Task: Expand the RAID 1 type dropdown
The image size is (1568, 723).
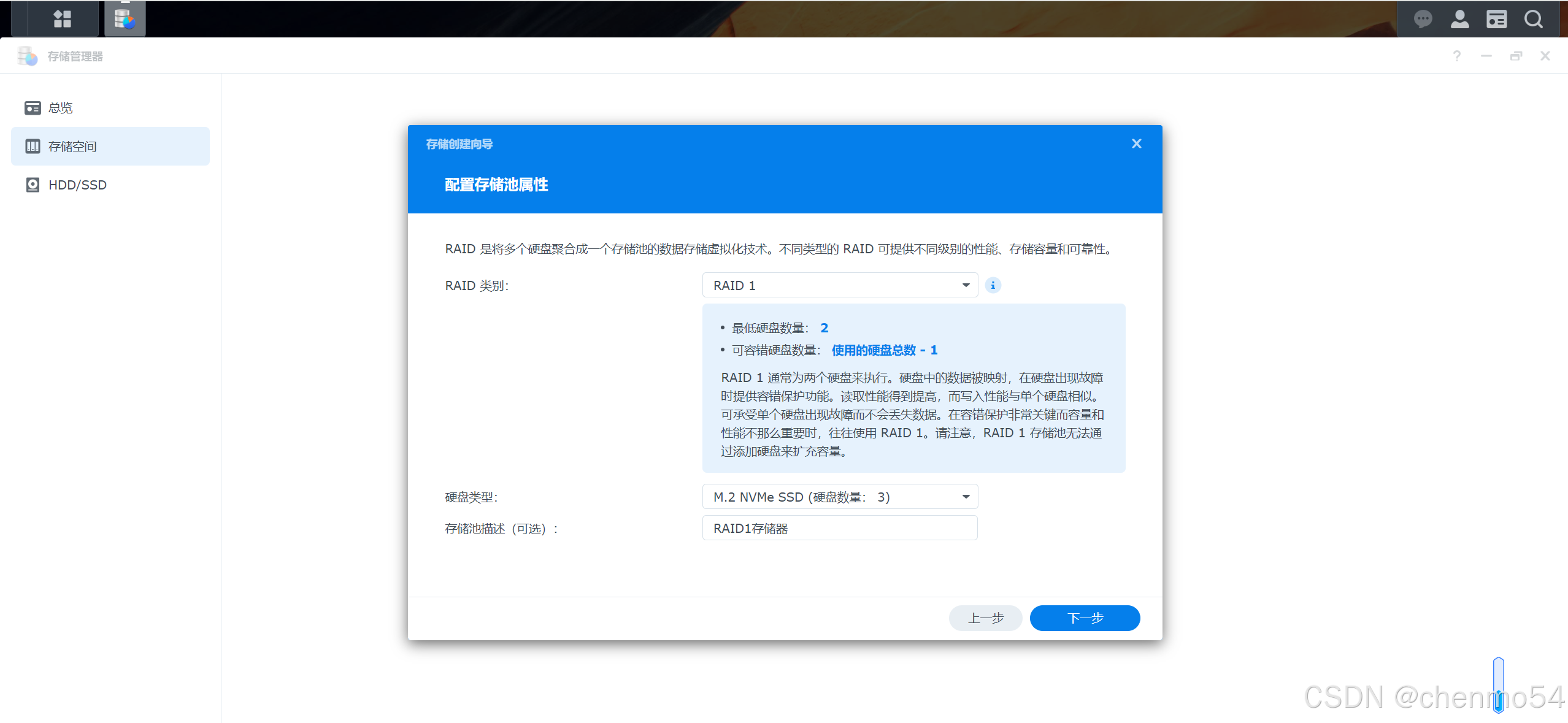Action: [839, 285]
